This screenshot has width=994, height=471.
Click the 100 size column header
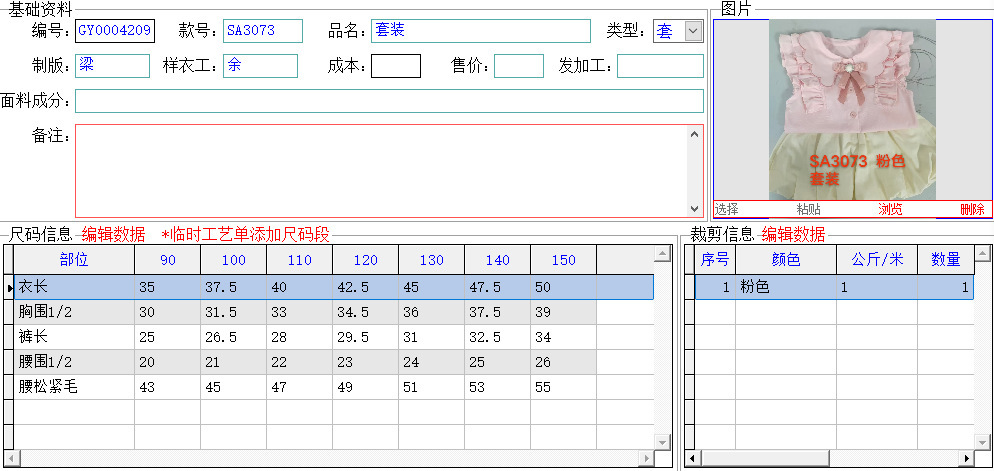click(x=233, y=260)
